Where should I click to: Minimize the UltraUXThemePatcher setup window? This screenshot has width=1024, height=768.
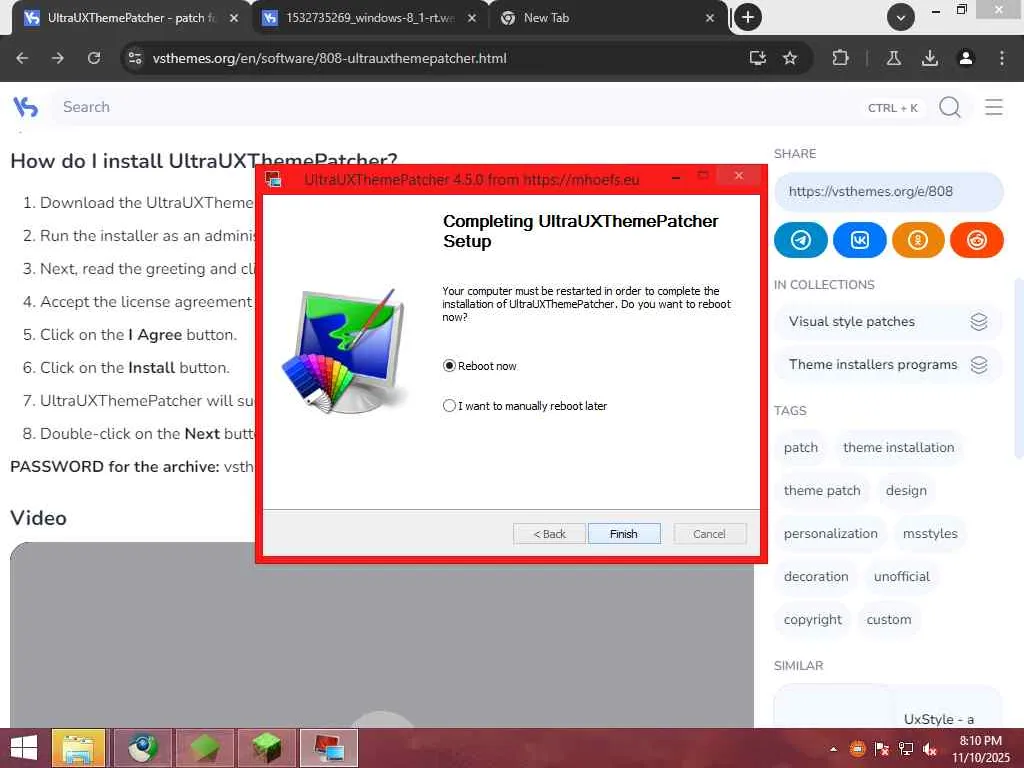(x=676, y=176)
